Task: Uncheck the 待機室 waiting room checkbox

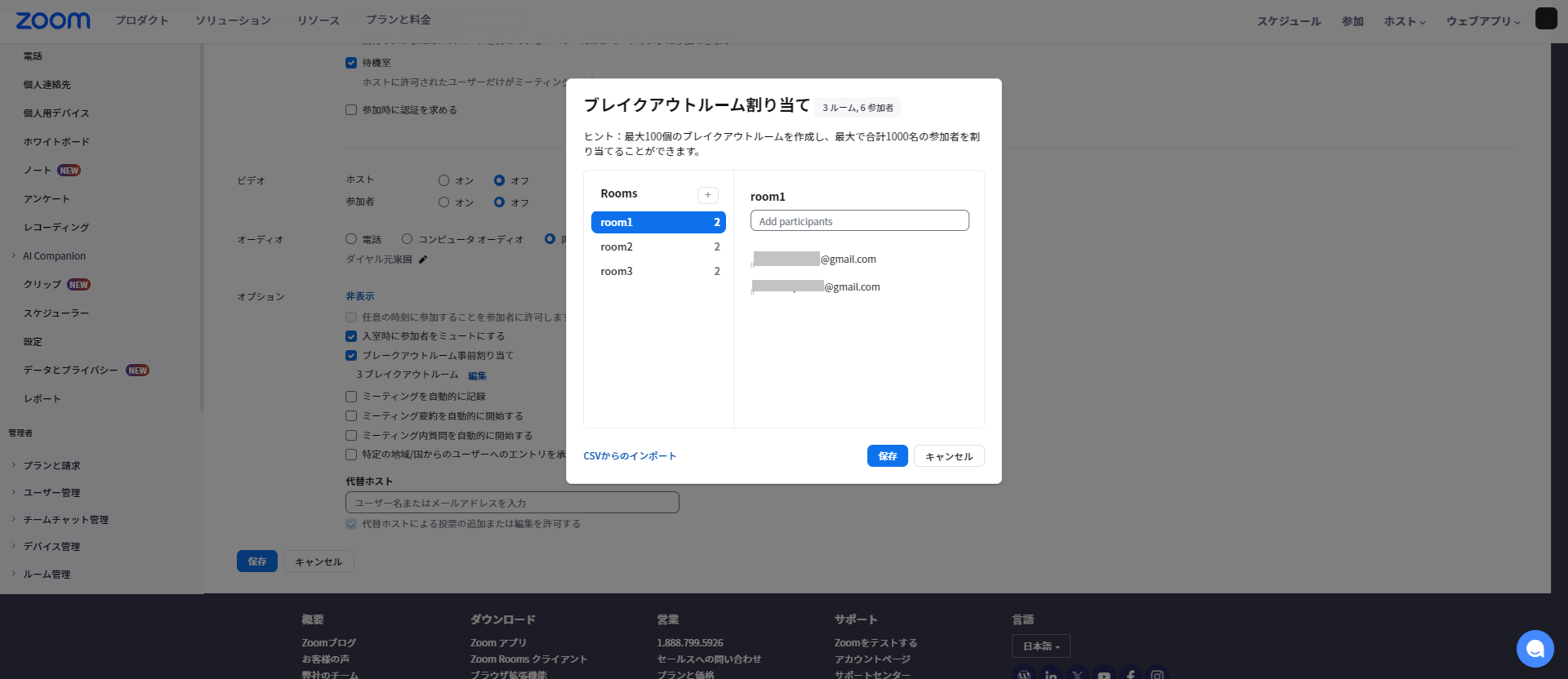Action: 351,63
